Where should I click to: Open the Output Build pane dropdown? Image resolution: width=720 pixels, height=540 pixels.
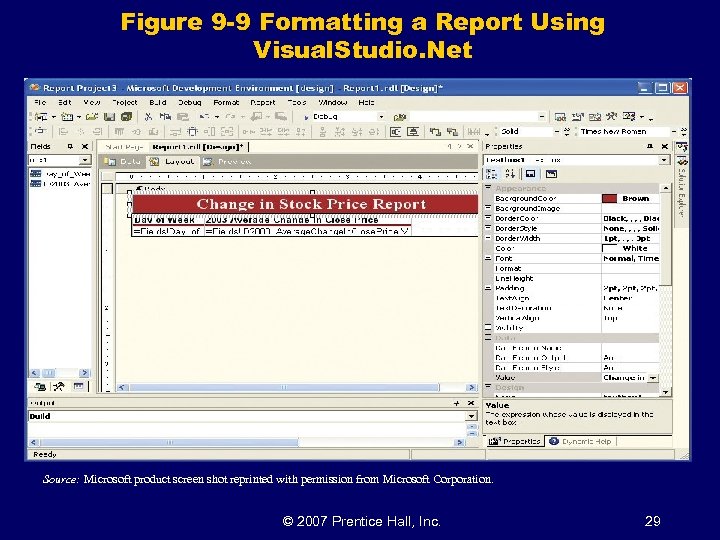tap(471, 416)
